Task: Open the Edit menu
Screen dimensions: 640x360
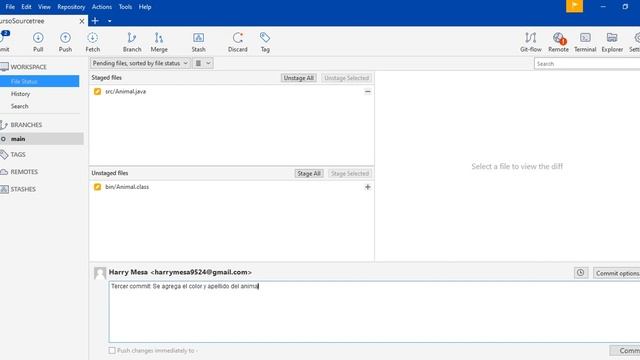Action: click(27, 7)
